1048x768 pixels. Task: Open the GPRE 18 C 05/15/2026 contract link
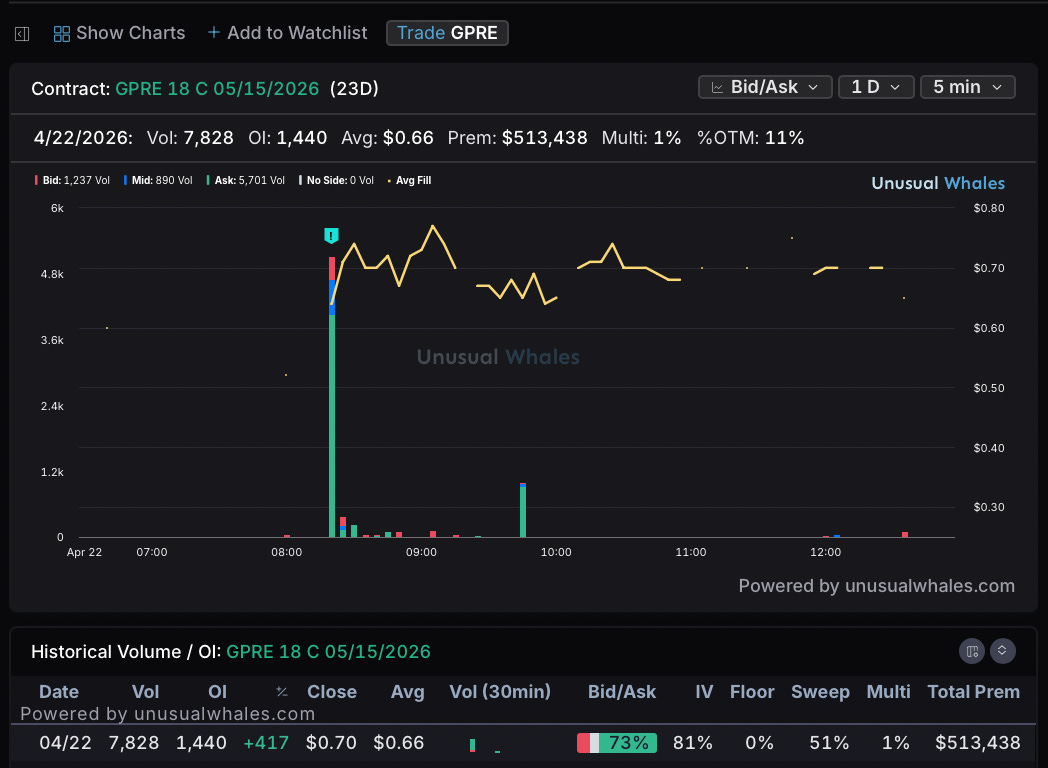click(x=217, y=89)
